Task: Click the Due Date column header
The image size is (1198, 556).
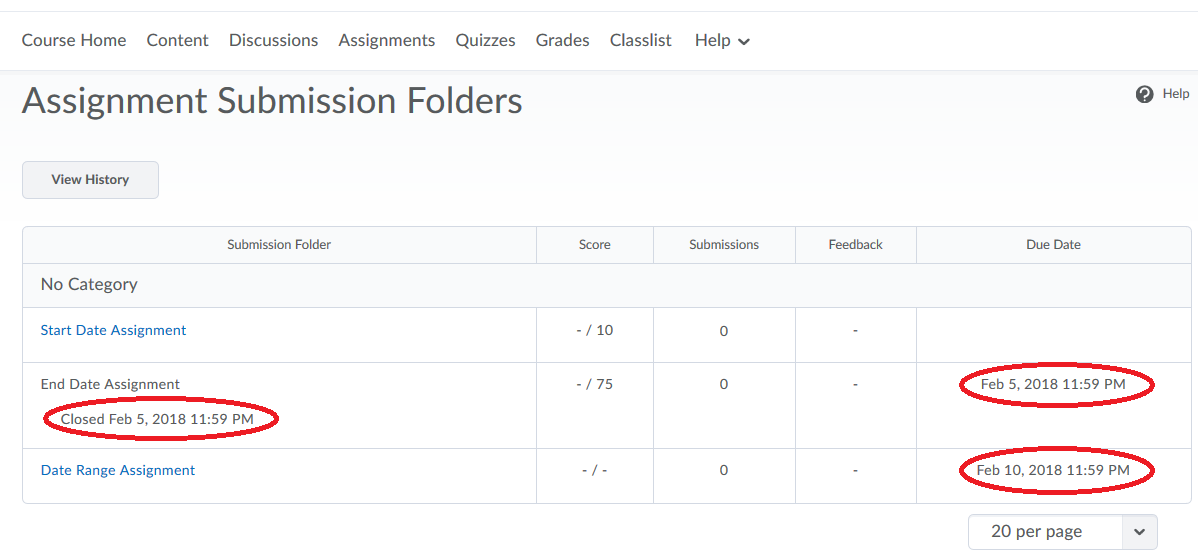Action: (x=1053, y=245)
